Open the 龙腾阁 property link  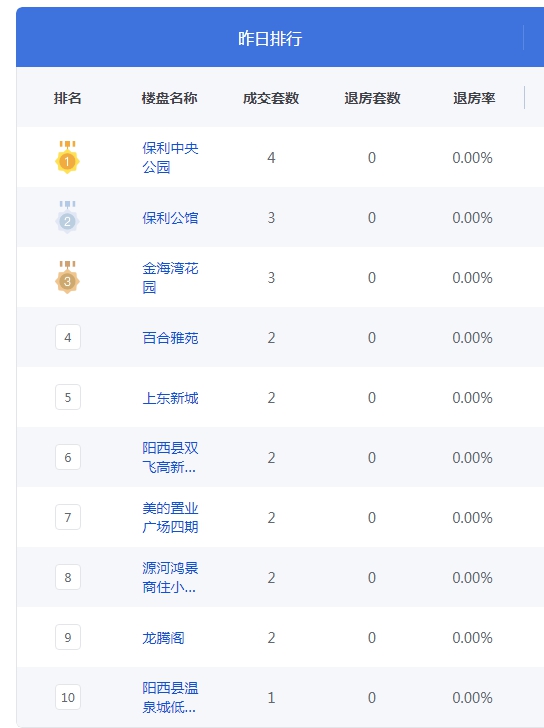point(163,637)
